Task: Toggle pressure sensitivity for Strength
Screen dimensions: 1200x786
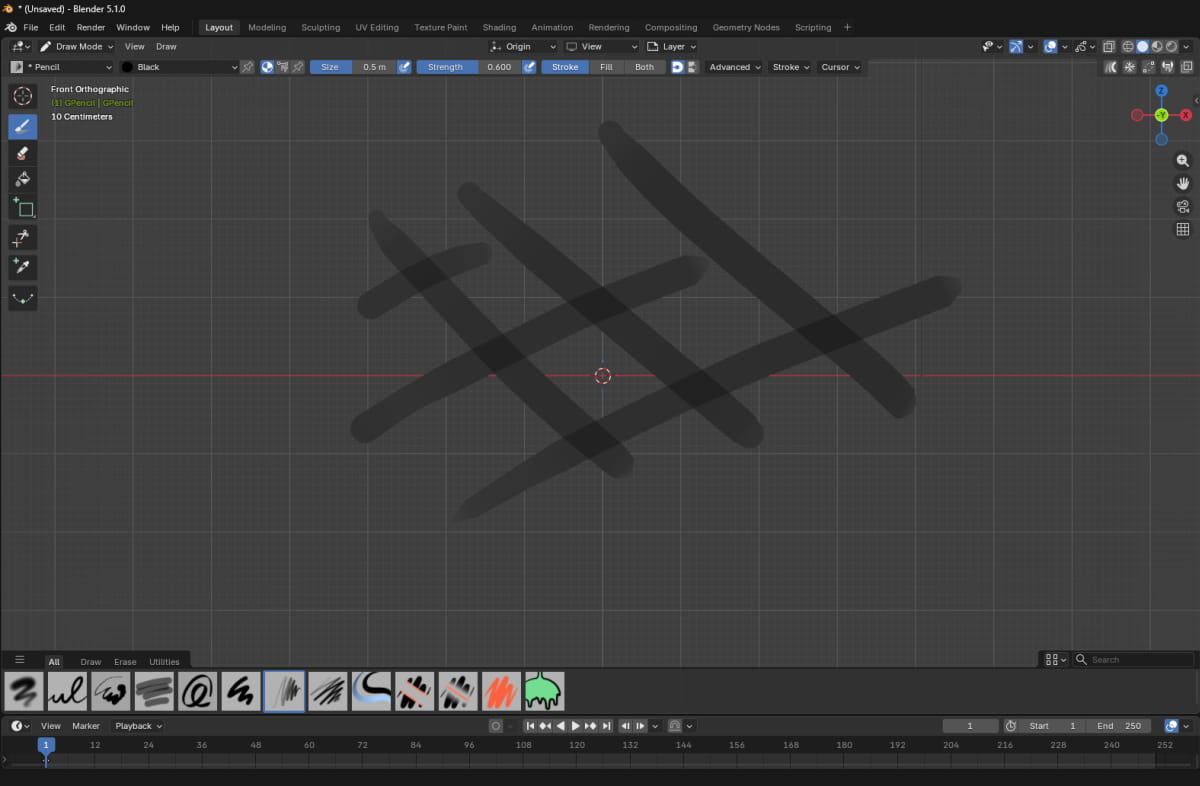Action: (x=529, y=67)
